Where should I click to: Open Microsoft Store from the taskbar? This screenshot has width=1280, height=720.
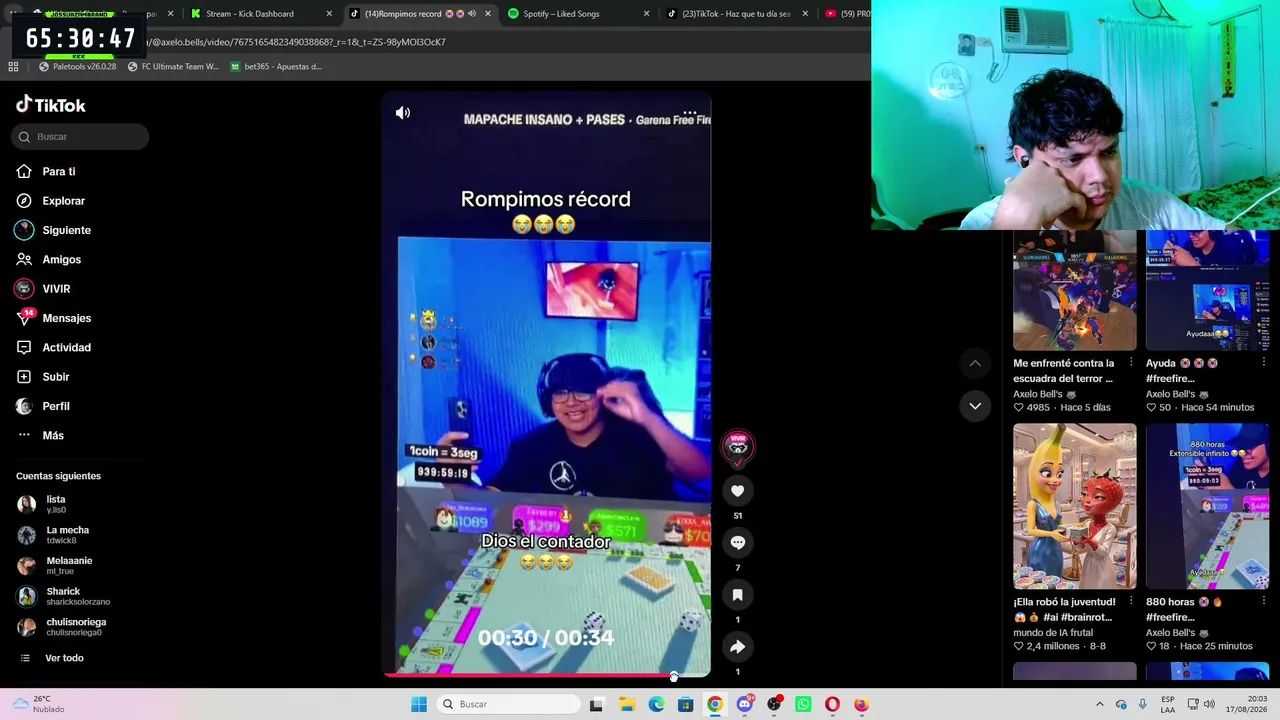coord(685,705)
